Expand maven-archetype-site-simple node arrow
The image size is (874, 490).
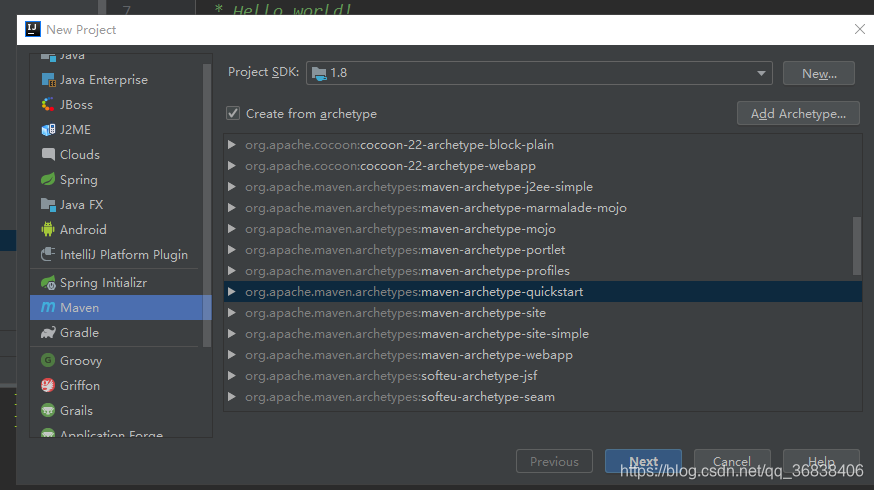(x=231, y=334)
